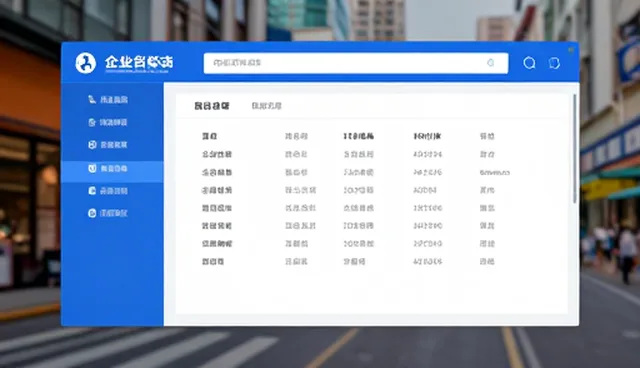Open the first sidebar menu item
Image resolution: width=640 pixels, height=368 pixels.
[108, 100]
